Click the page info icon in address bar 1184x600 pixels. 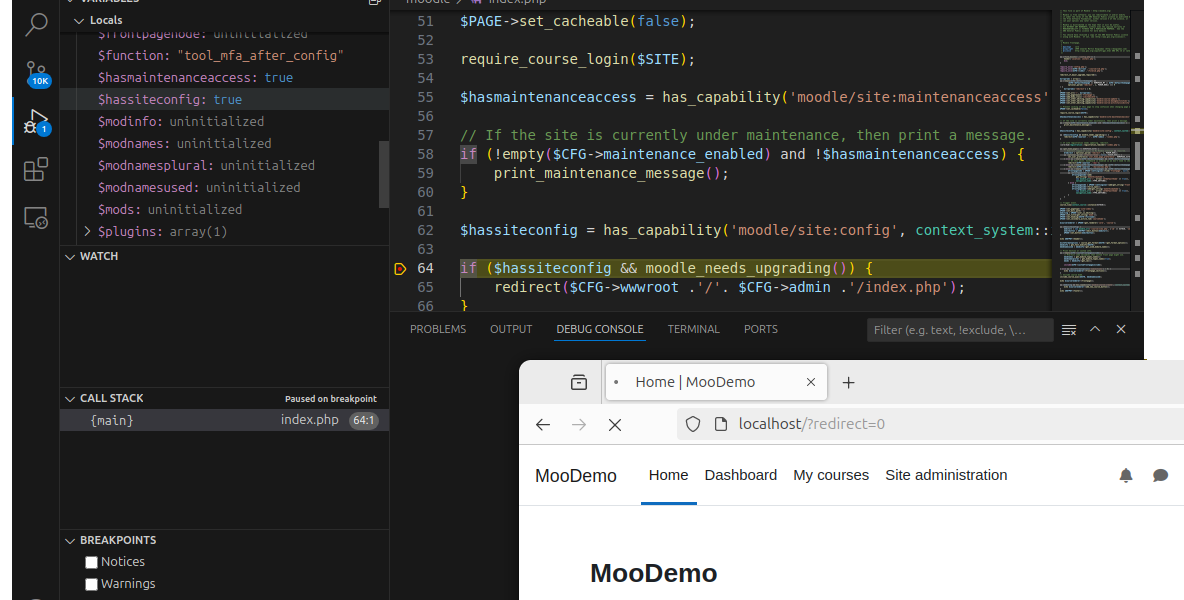pyautogui.click(x=720, y=424)
